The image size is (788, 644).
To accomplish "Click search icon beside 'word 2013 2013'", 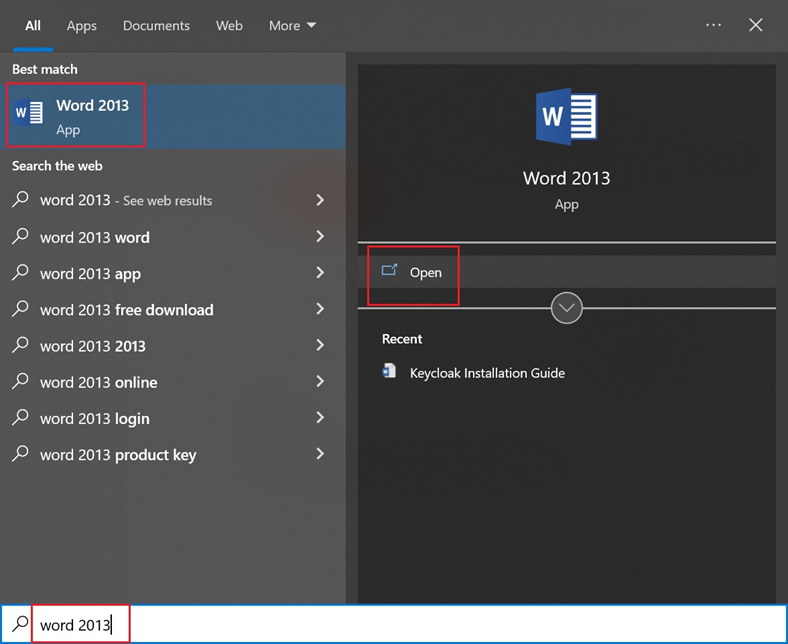I will point(20,344).
